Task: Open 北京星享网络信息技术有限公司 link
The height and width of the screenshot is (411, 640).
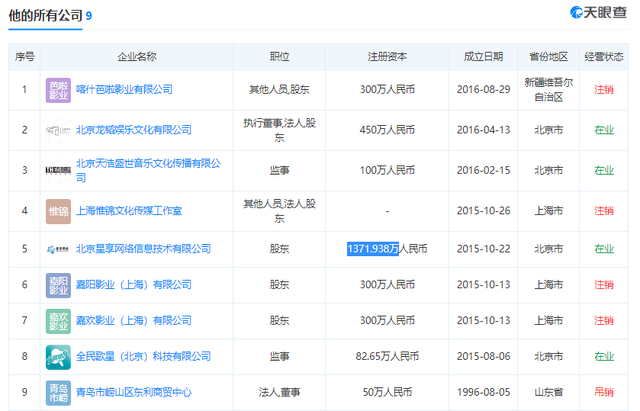Action: (143, 249)
